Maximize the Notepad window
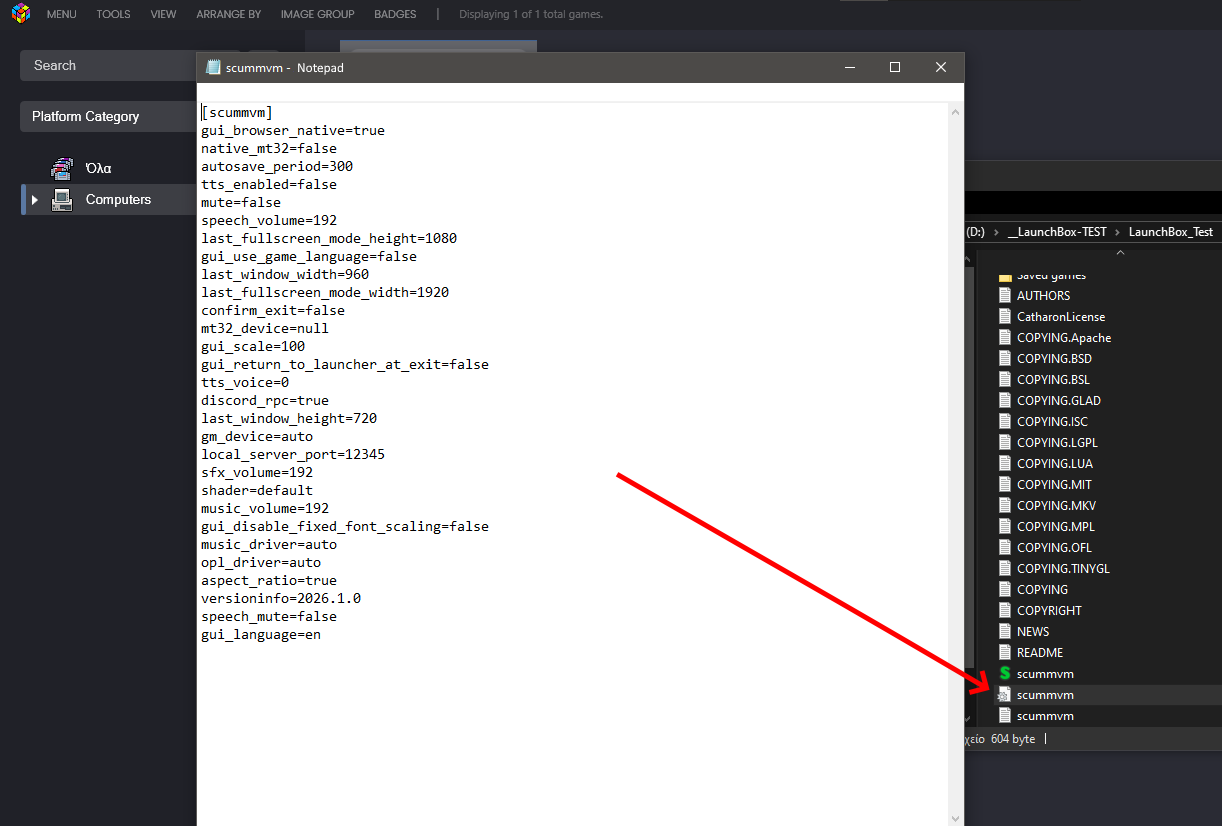This screenshot has height=826, width=1222. click(895, 67)
